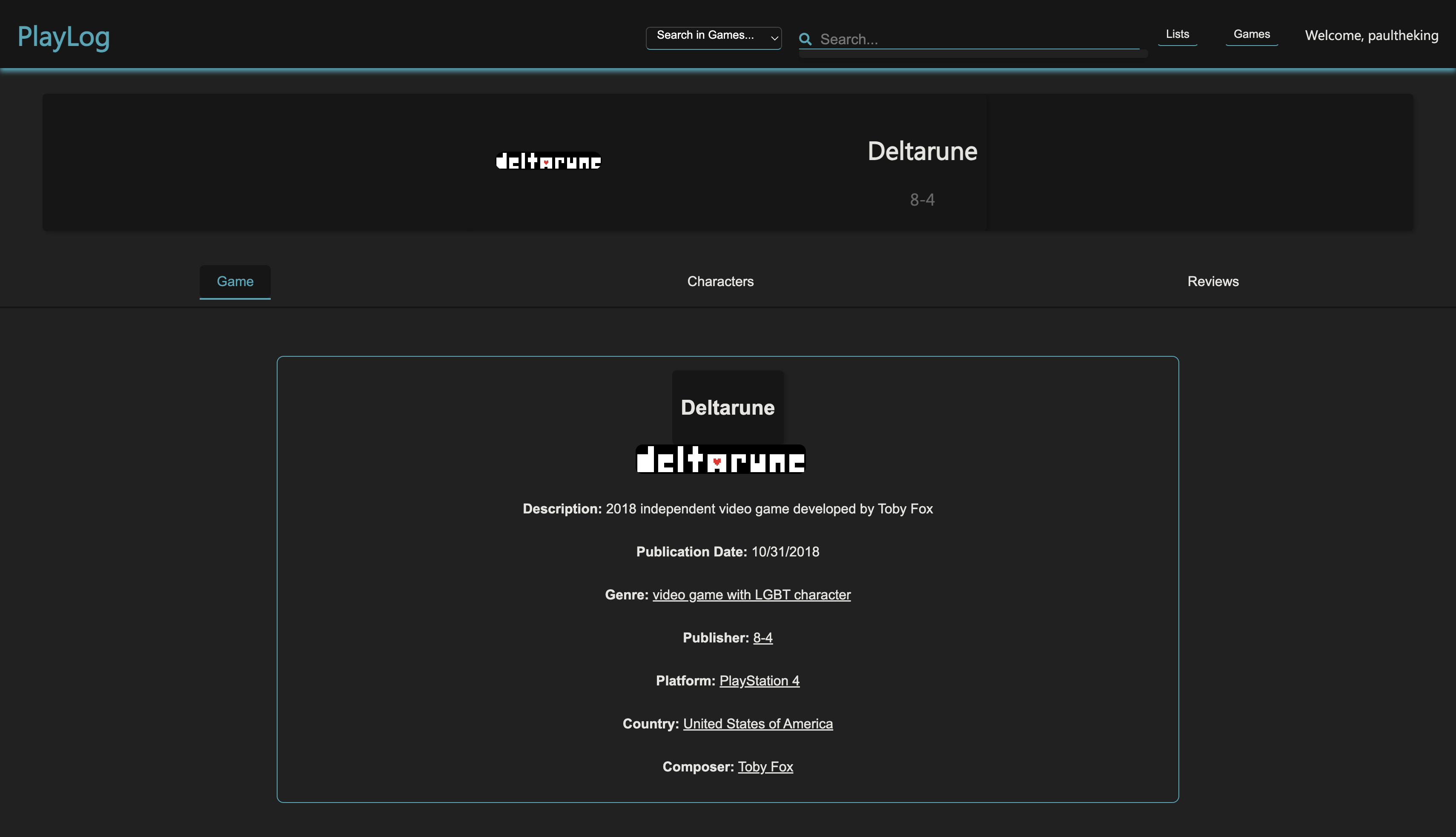Click the Deltarune title in the header banner

click(x=922, y=151)
